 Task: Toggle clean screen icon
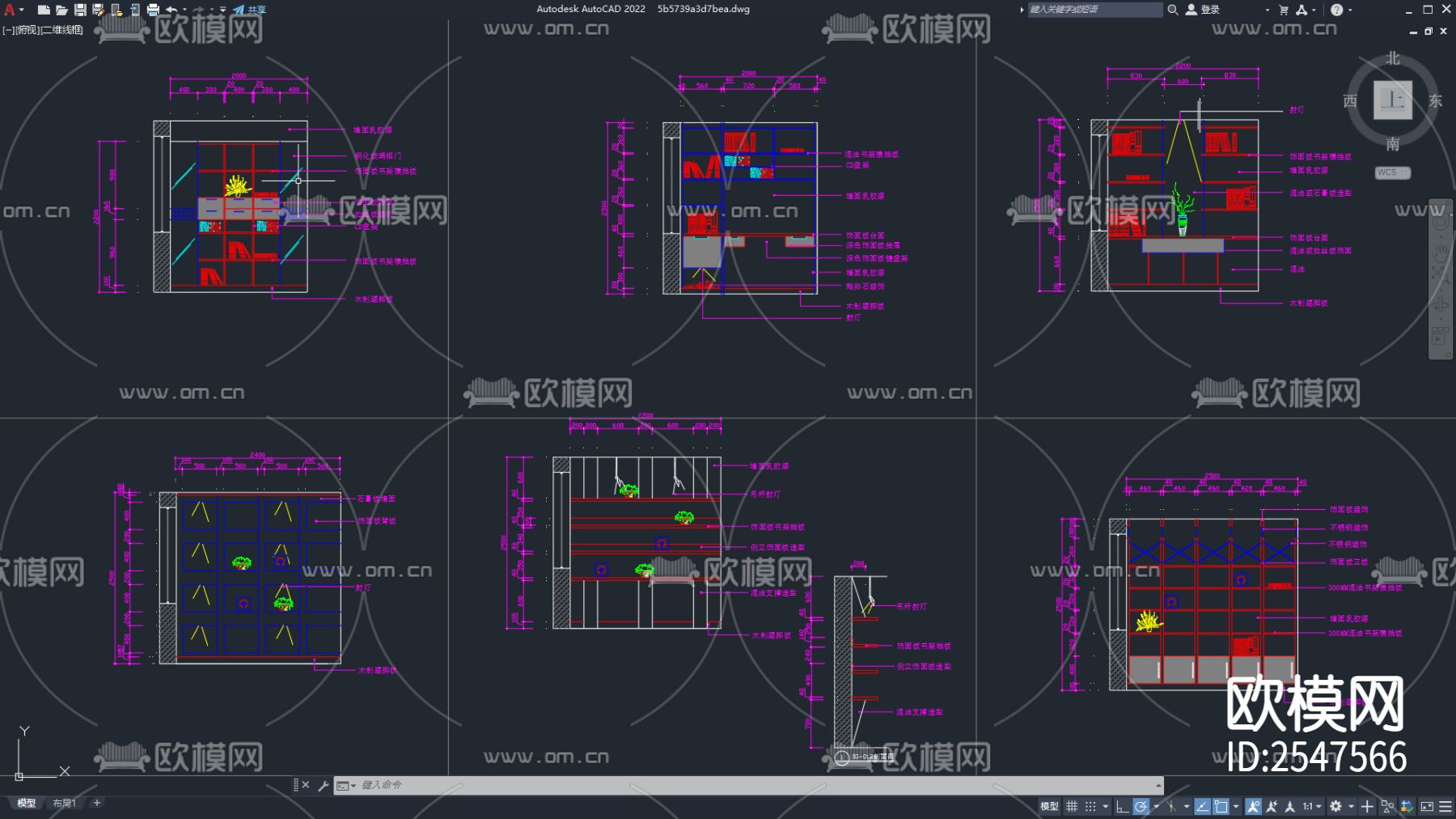coord(1427,806)
